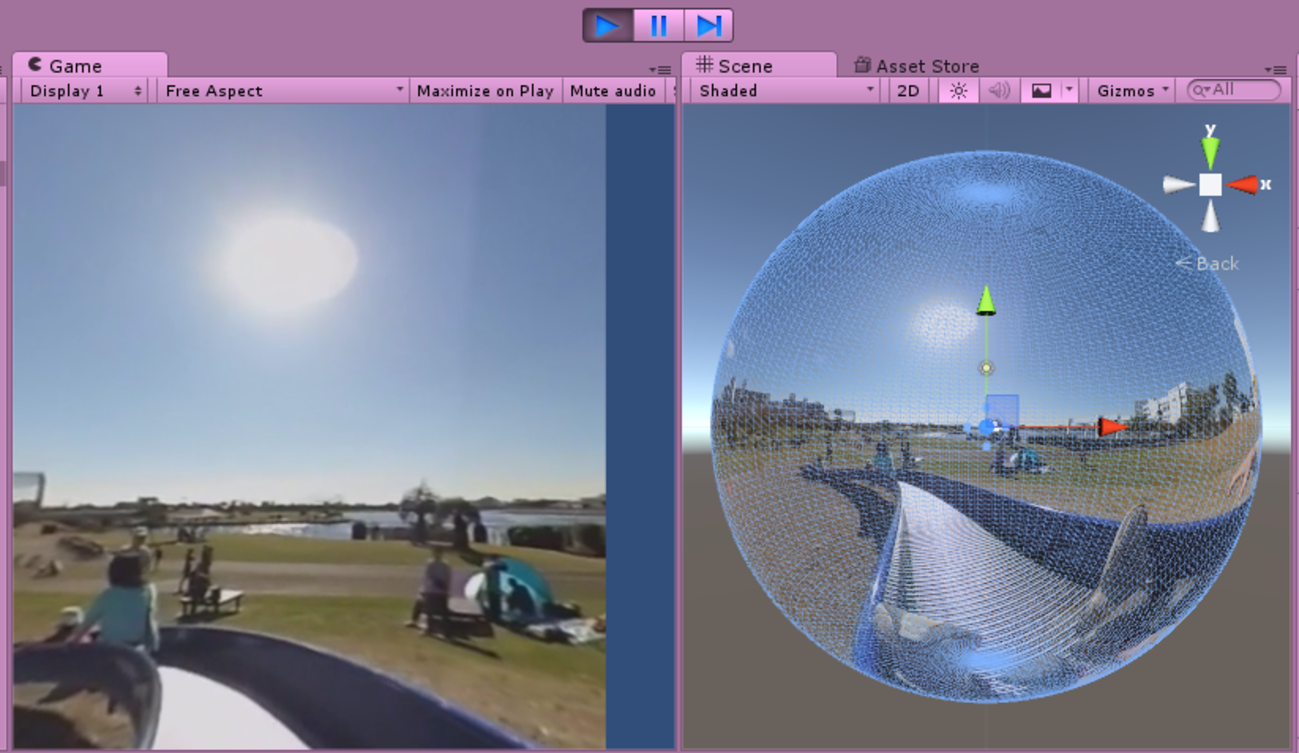This screenshot has height=753, width=1299.
Task: Click the Pause button in the toolbar
Action: (658, 25)
